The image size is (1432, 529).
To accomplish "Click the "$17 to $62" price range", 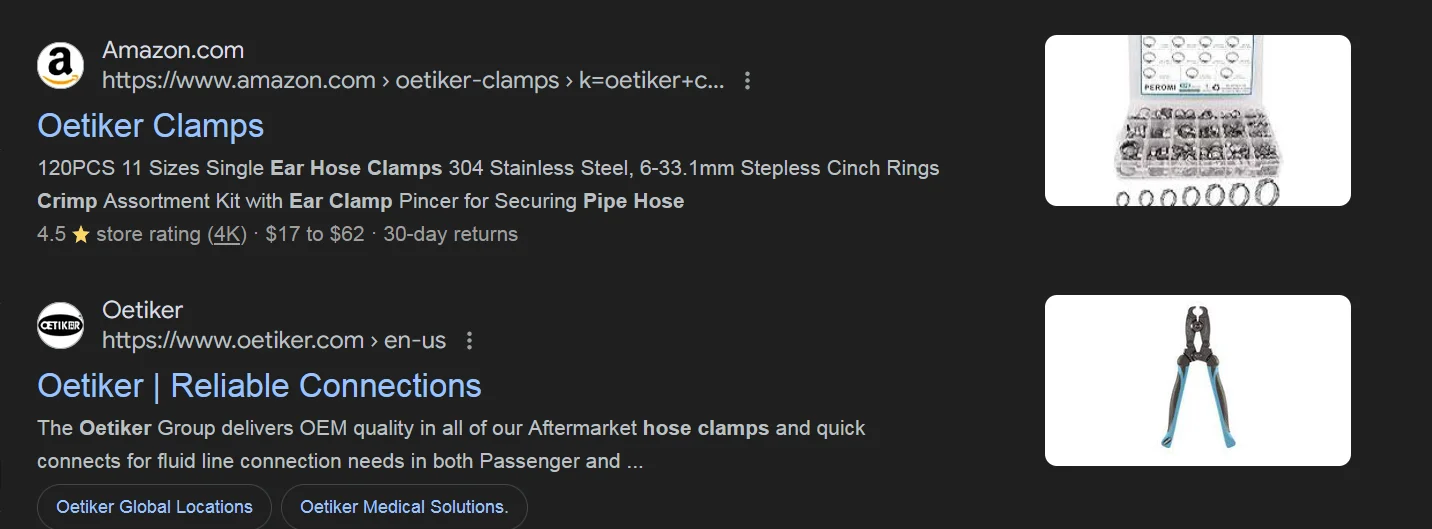I will [316, 235].
